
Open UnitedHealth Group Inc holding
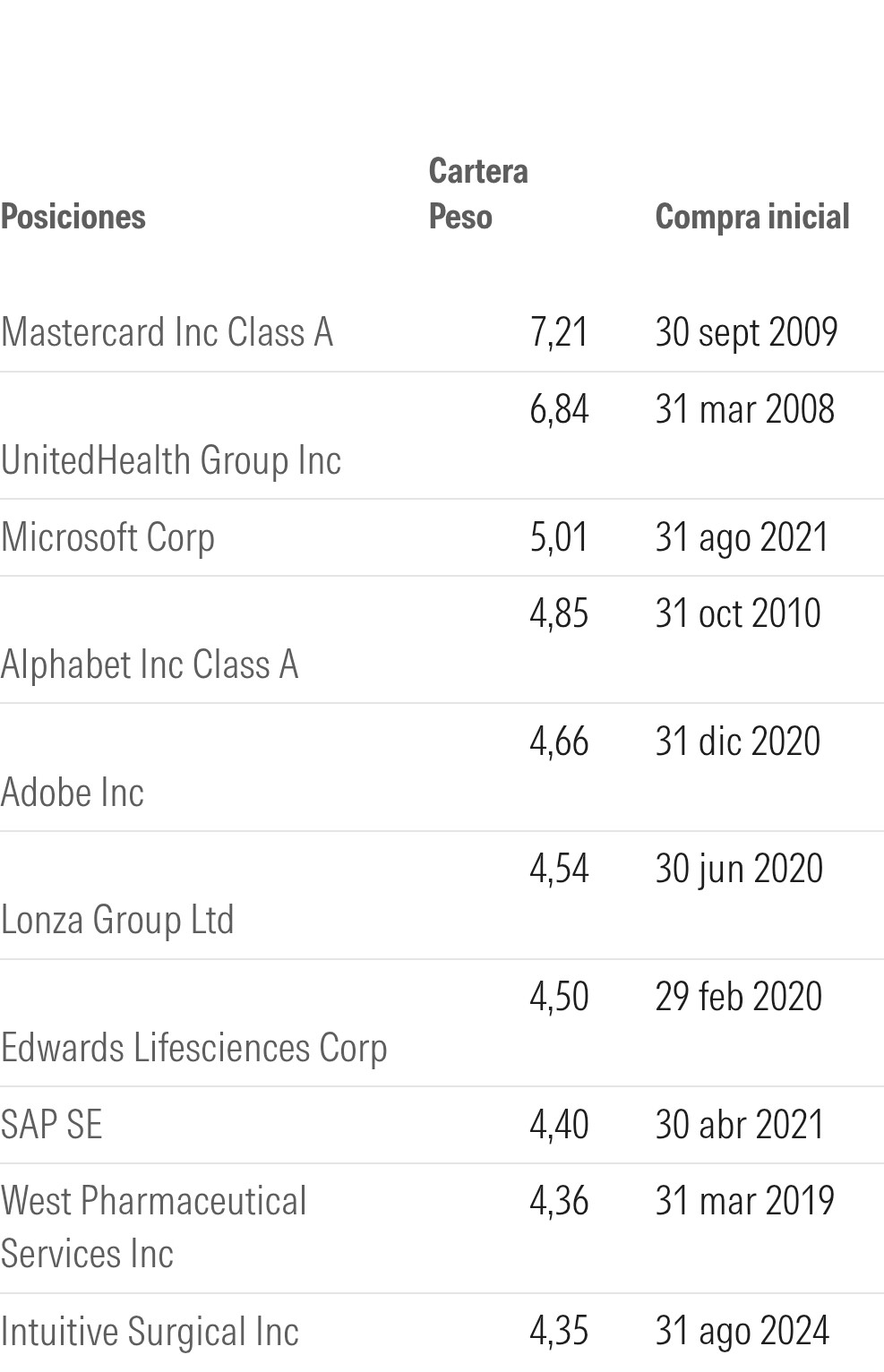coord(171,460)
